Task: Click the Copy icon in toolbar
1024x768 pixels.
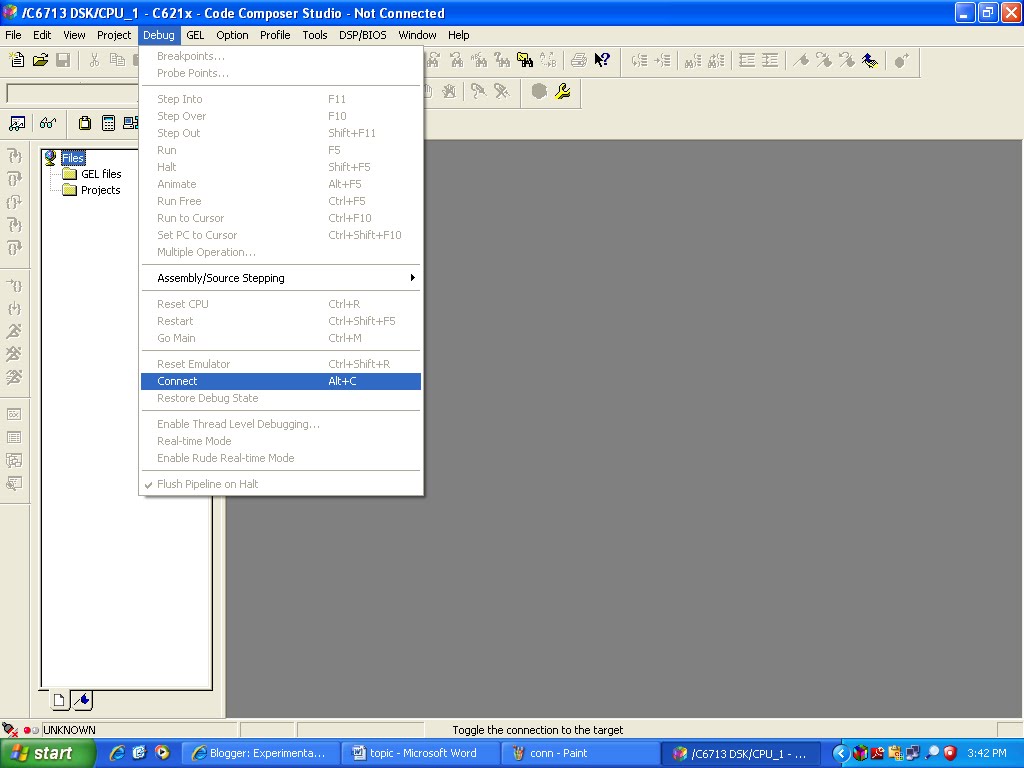Action: 118,61
